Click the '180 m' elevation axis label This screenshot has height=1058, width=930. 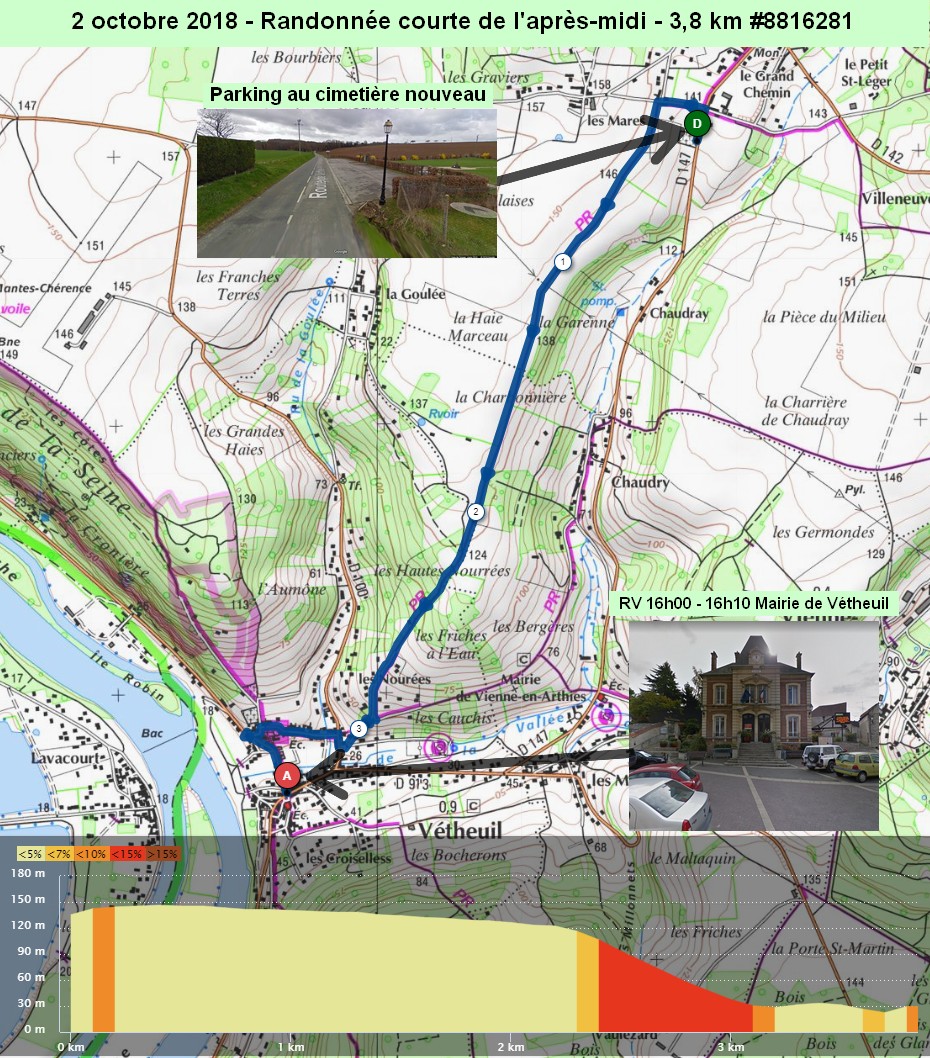(x=28, y=873)
